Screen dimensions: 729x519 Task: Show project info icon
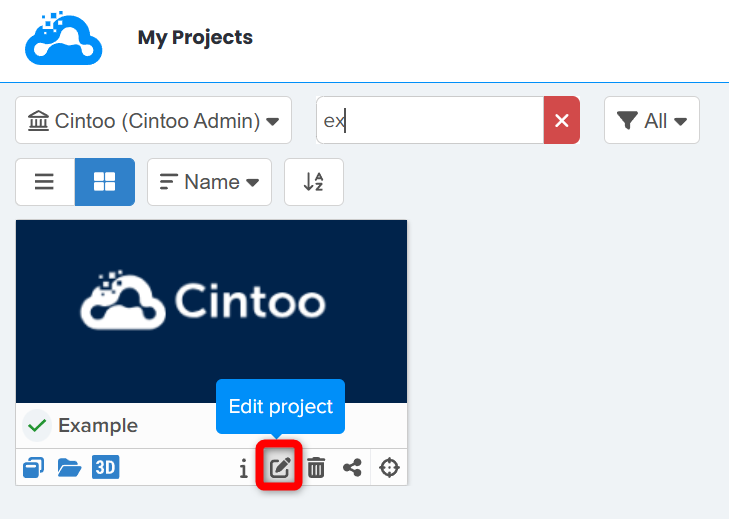pyautogui.click(x=244, y=468)
